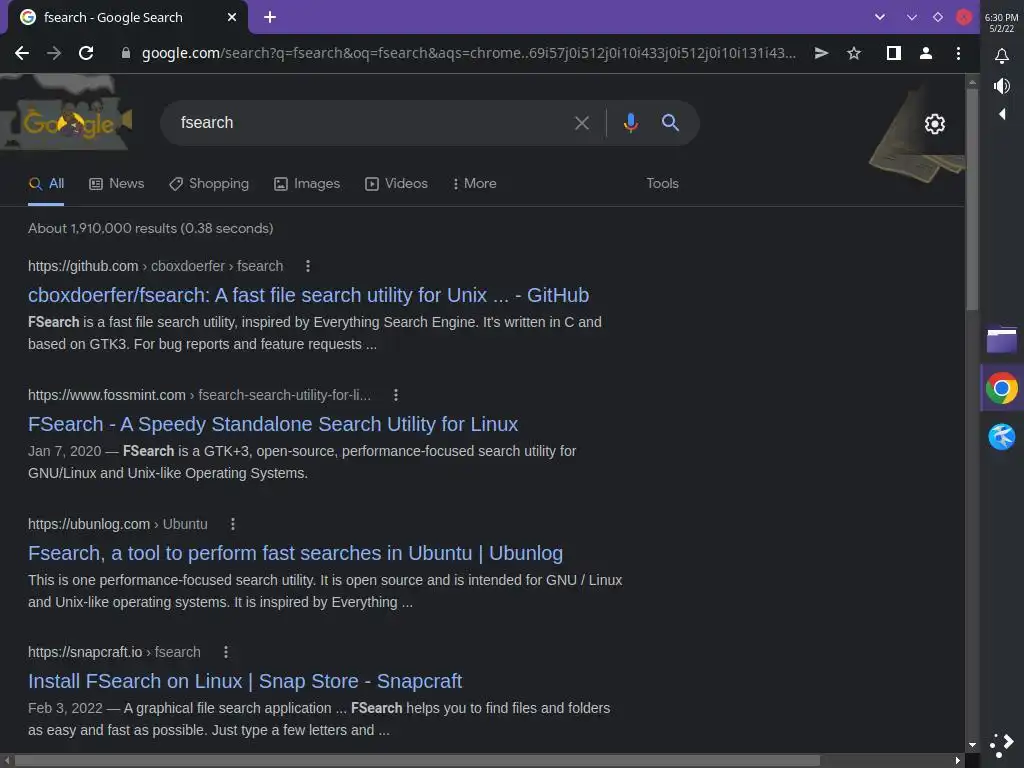Open the file manager folder icon
The width and height of the screenshot is (1024, 768).
[x=1002, y=340]
